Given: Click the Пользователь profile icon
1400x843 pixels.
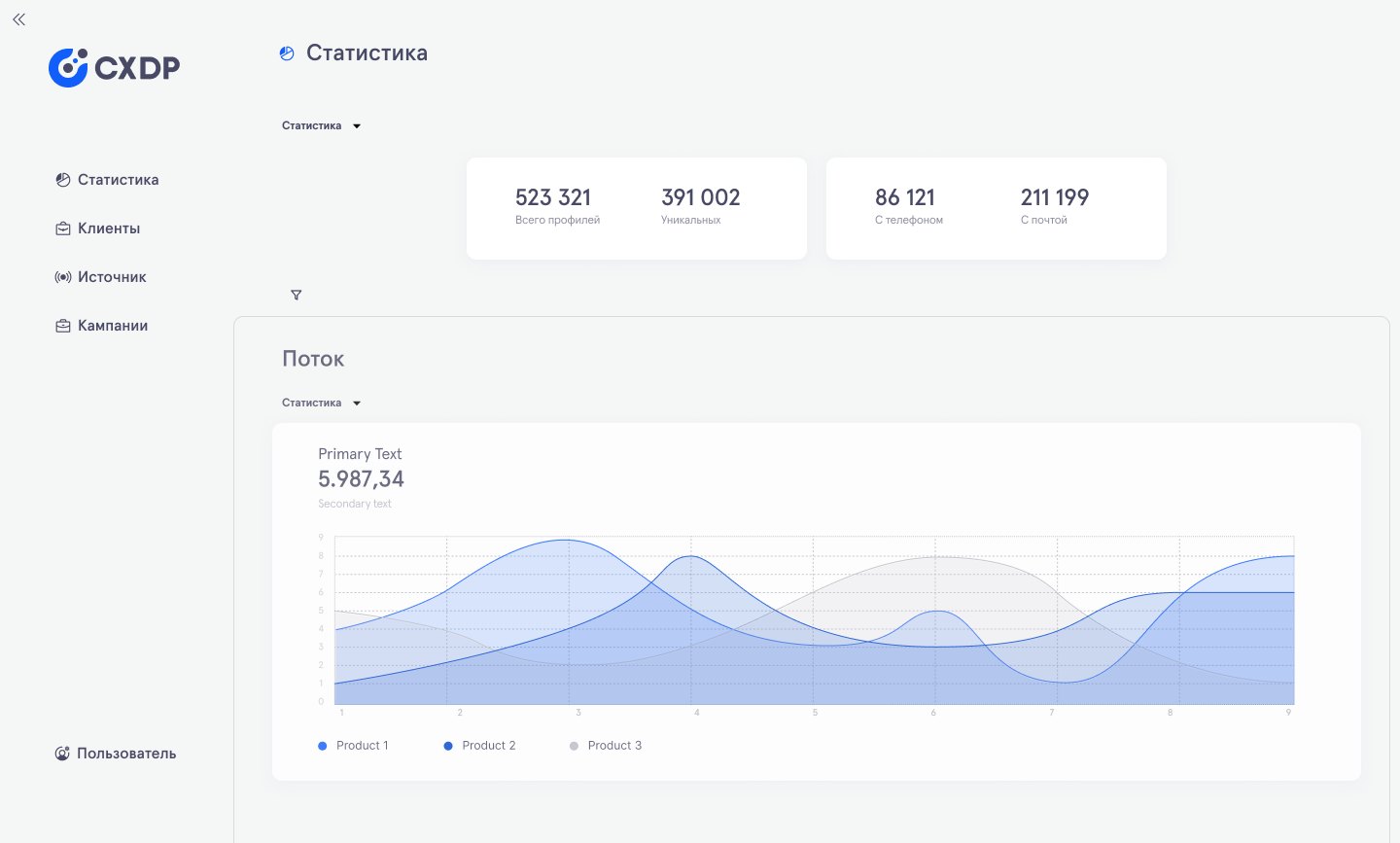Looking at the screenshot, I should (62, 754).
